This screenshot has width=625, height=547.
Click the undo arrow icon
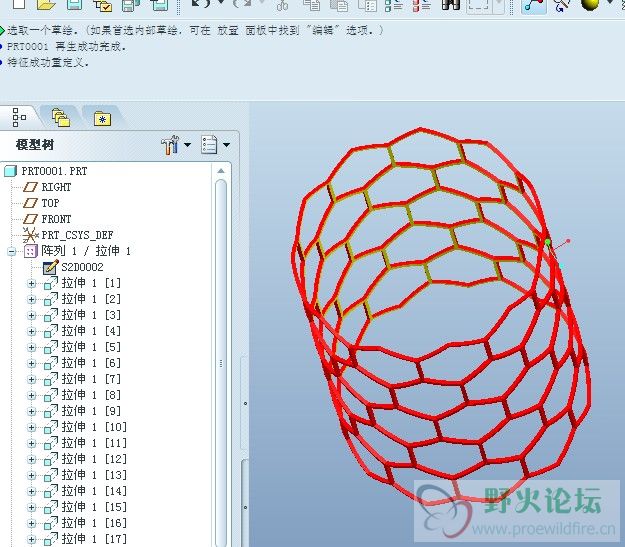pos(200,4)
